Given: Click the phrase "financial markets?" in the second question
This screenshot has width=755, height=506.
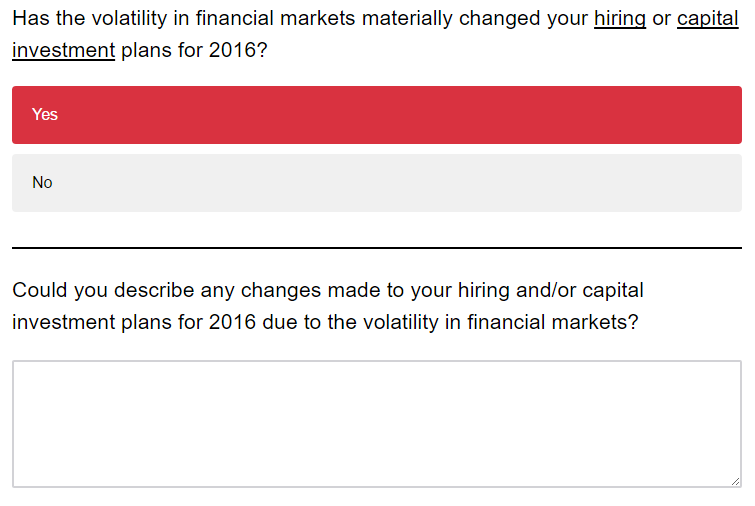Looking at the screenshot, I should (x=553, y=322).
